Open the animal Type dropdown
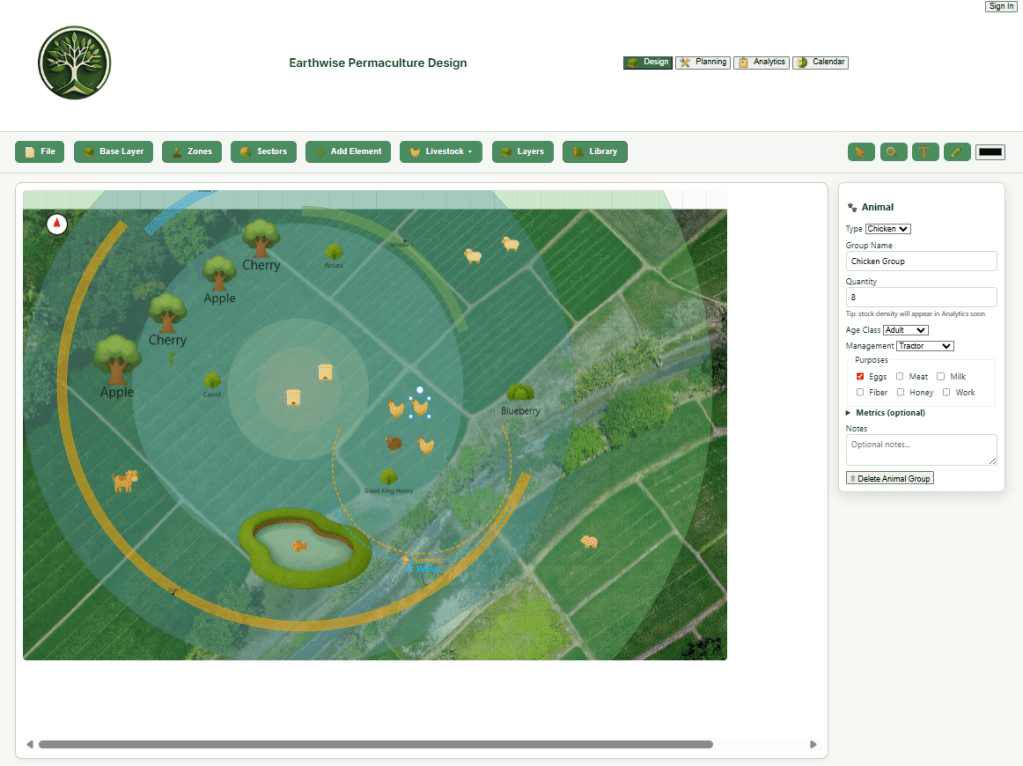 tap(888, 229)
